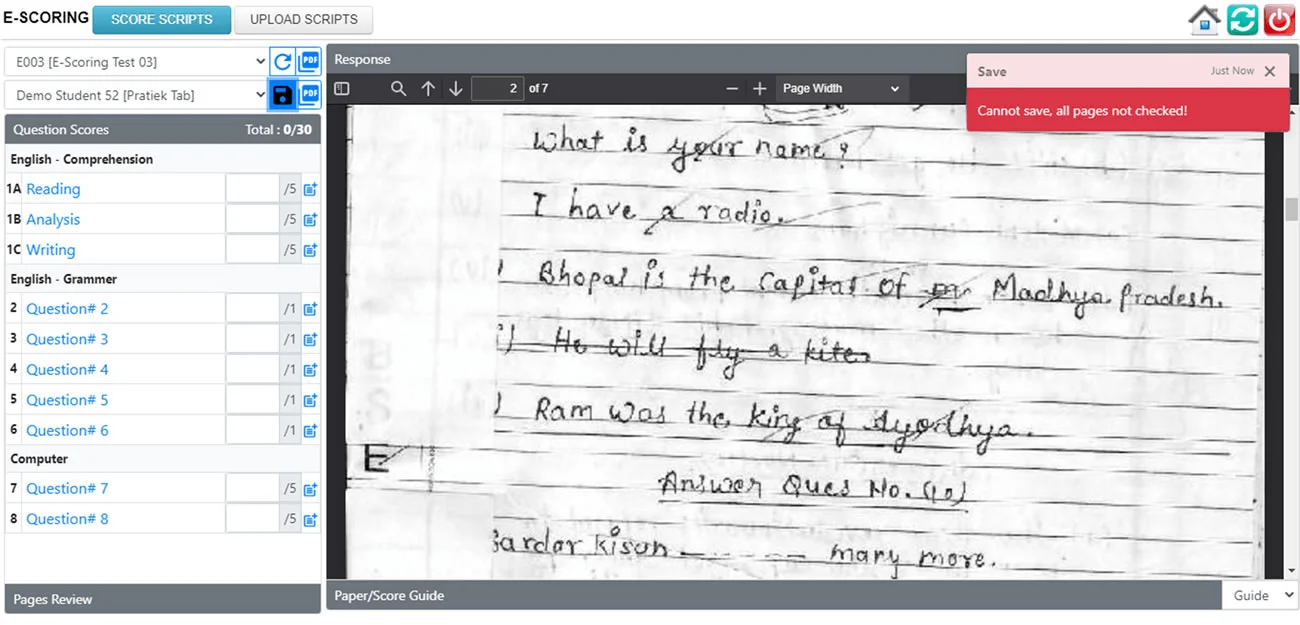Dismiss the Save error notification

click(1269, 71)
